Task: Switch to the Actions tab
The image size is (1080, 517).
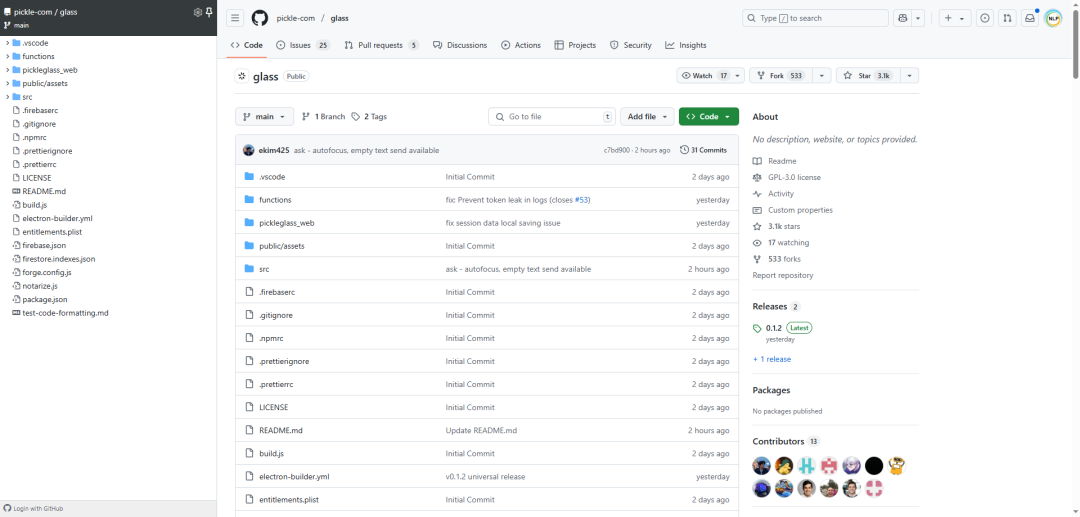Action: [x=521, y=45]
